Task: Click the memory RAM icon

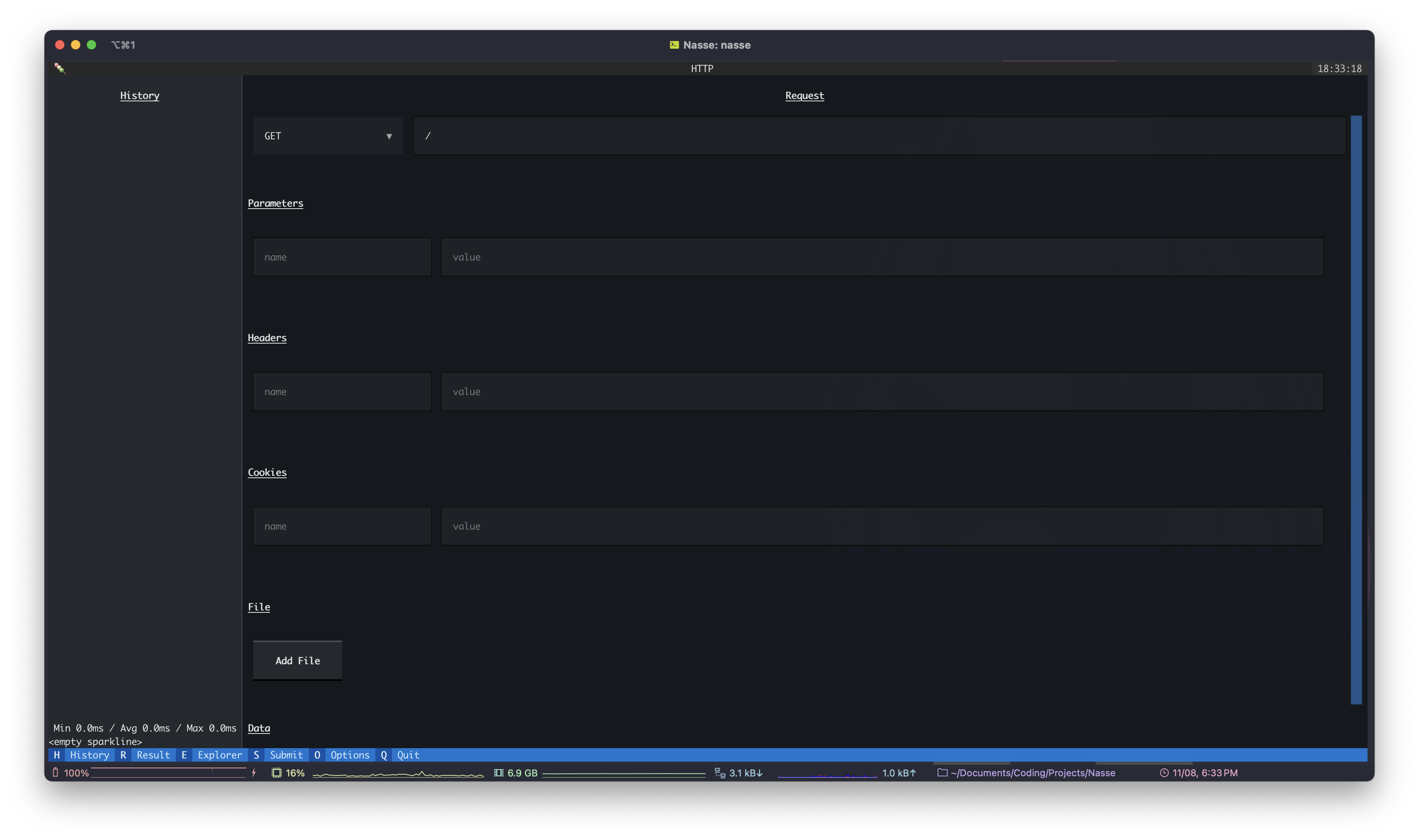Action: click(498, 773)
